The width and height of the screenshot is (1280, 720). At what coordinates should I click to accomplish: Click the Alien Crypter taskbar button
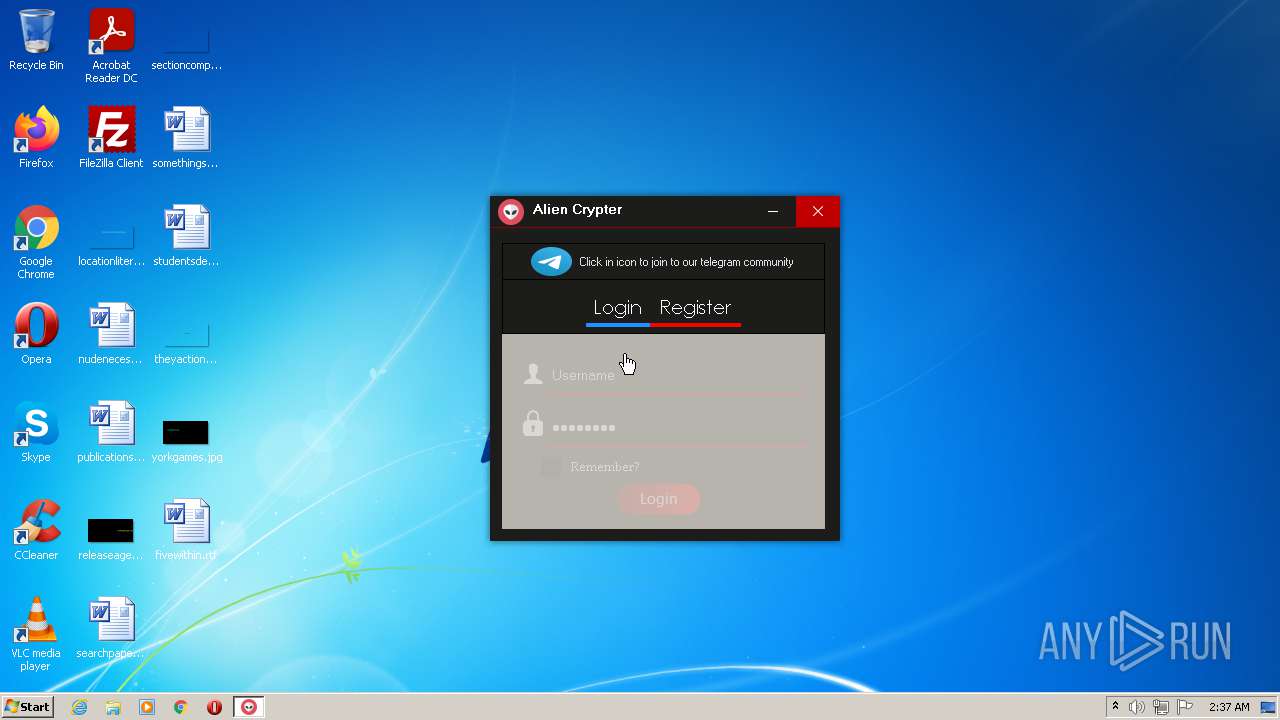[249, 707]
